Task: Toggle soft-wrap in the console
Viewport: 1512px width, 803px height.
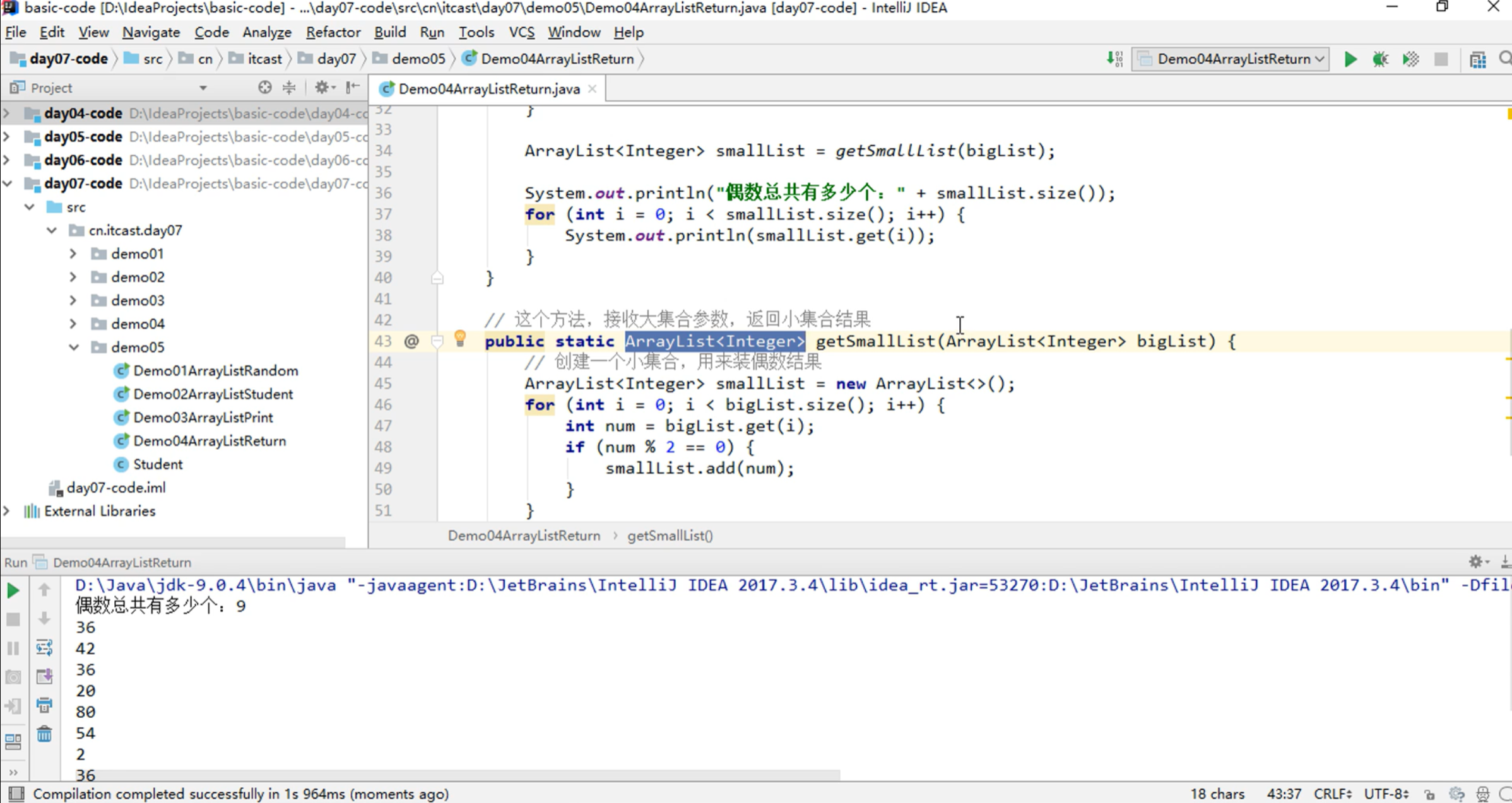Action: 44,647
